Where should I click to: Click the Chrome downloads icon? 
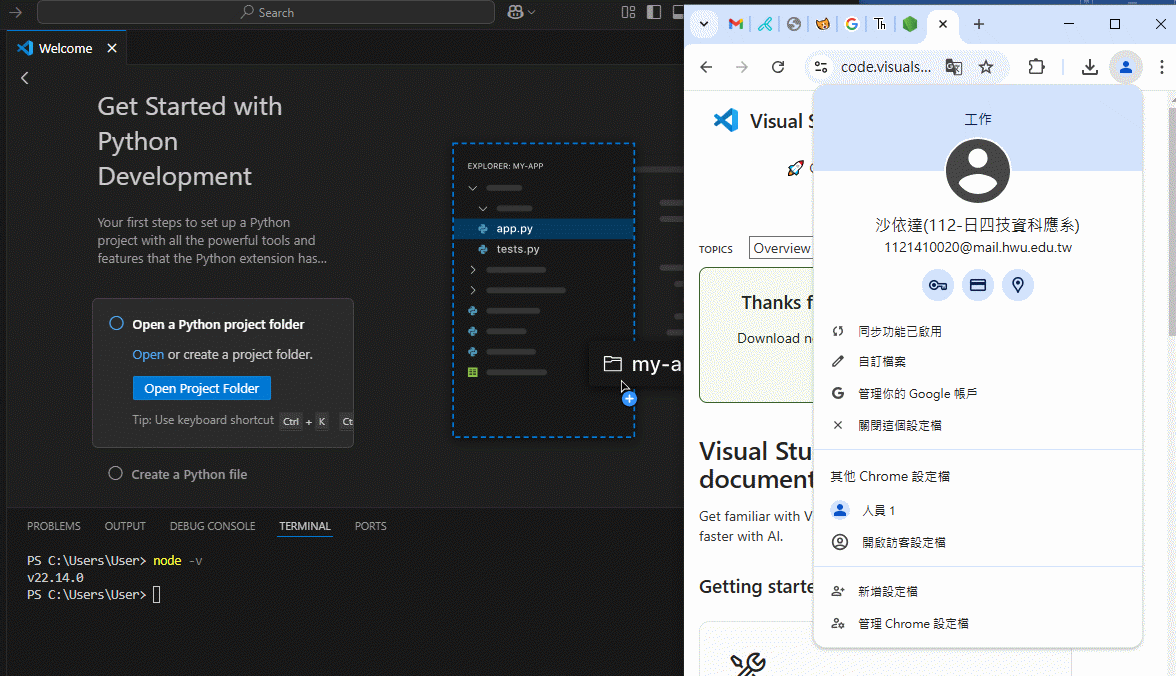(1090, 67)
